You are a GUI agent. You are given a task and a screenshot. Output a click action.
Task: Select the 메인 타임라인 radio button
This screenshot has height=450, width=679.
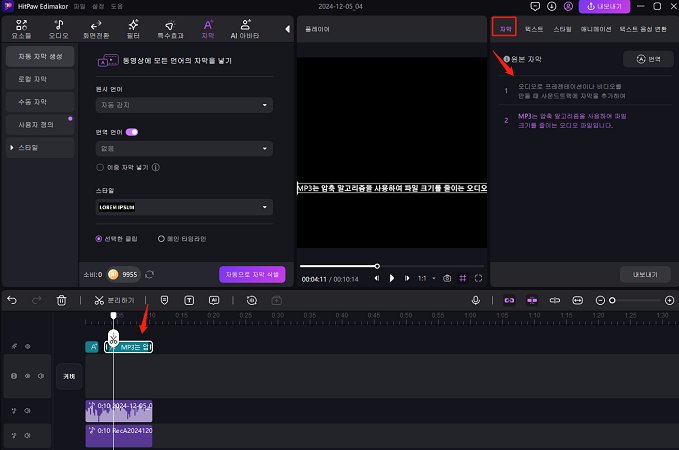pos(162,239)
